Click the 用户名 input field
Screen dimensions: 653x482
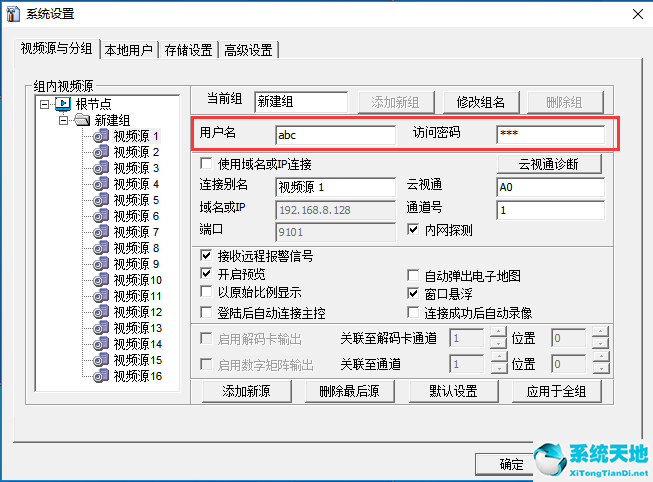click(335, 135)
